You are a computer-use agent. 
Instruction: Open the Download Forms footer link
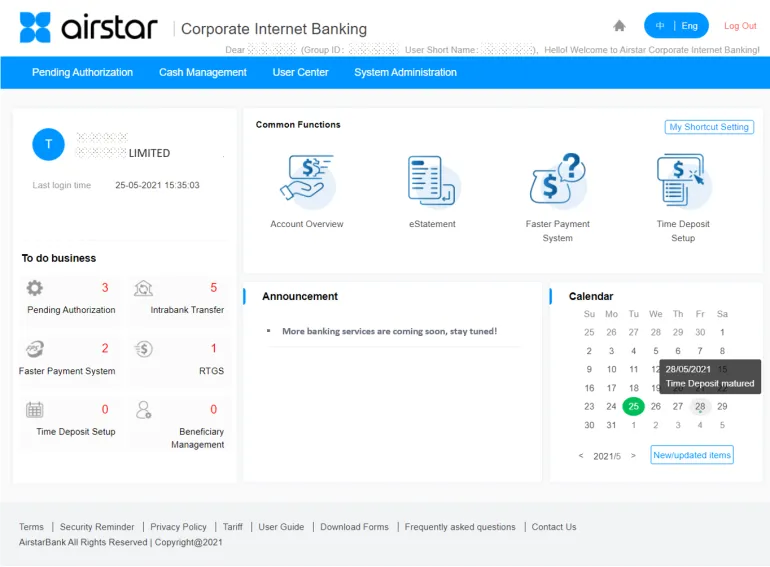[355, 527]
